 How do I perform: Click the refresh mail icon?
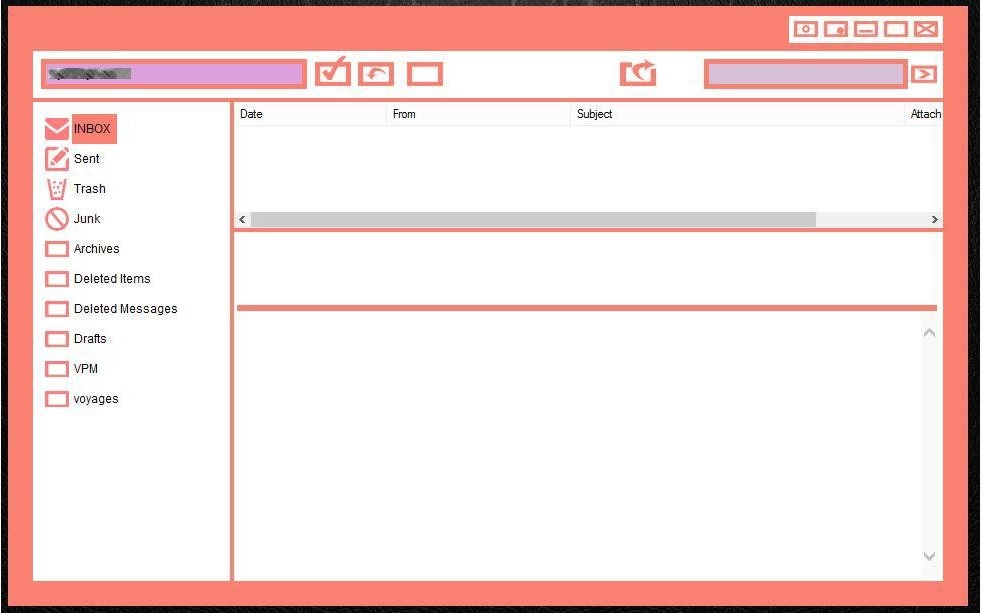tap(638, 73)
